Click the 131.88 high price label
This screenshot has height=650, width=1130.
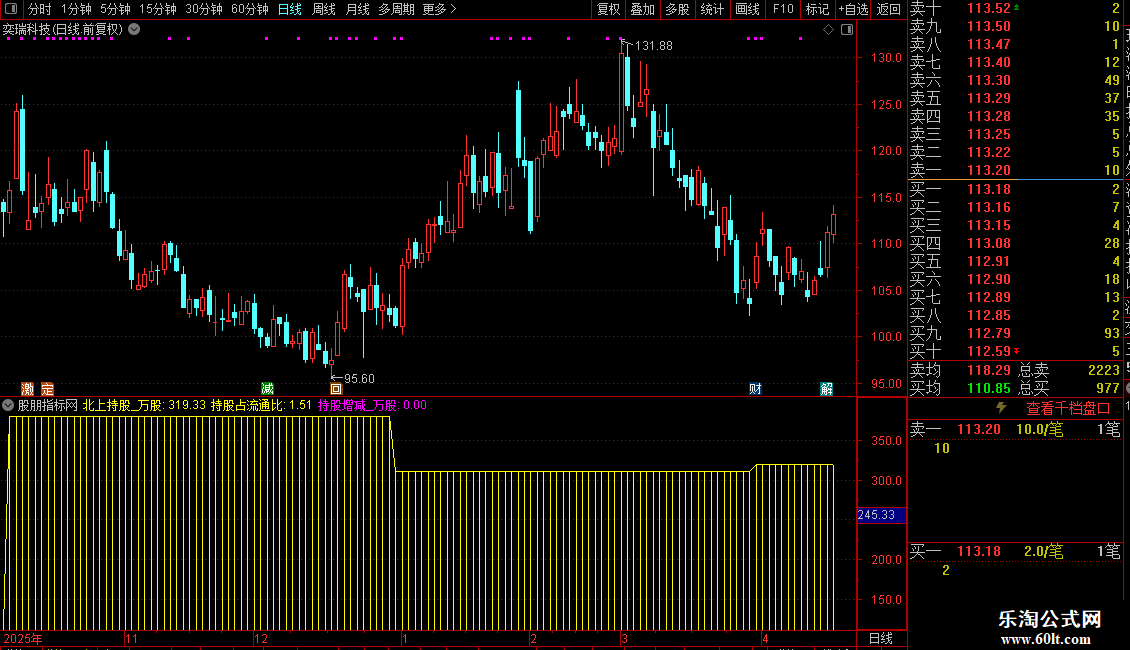[654, 45]
